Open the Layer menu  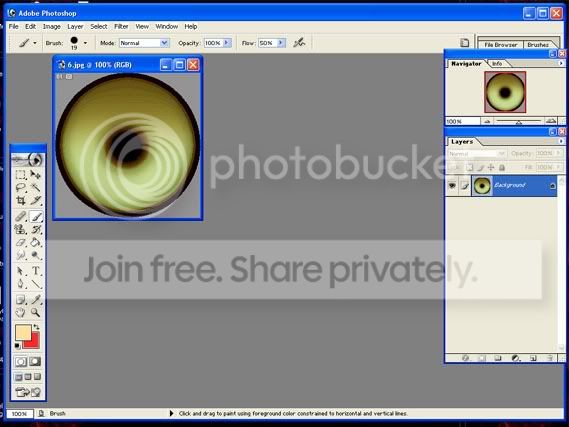tap(75, 26)
